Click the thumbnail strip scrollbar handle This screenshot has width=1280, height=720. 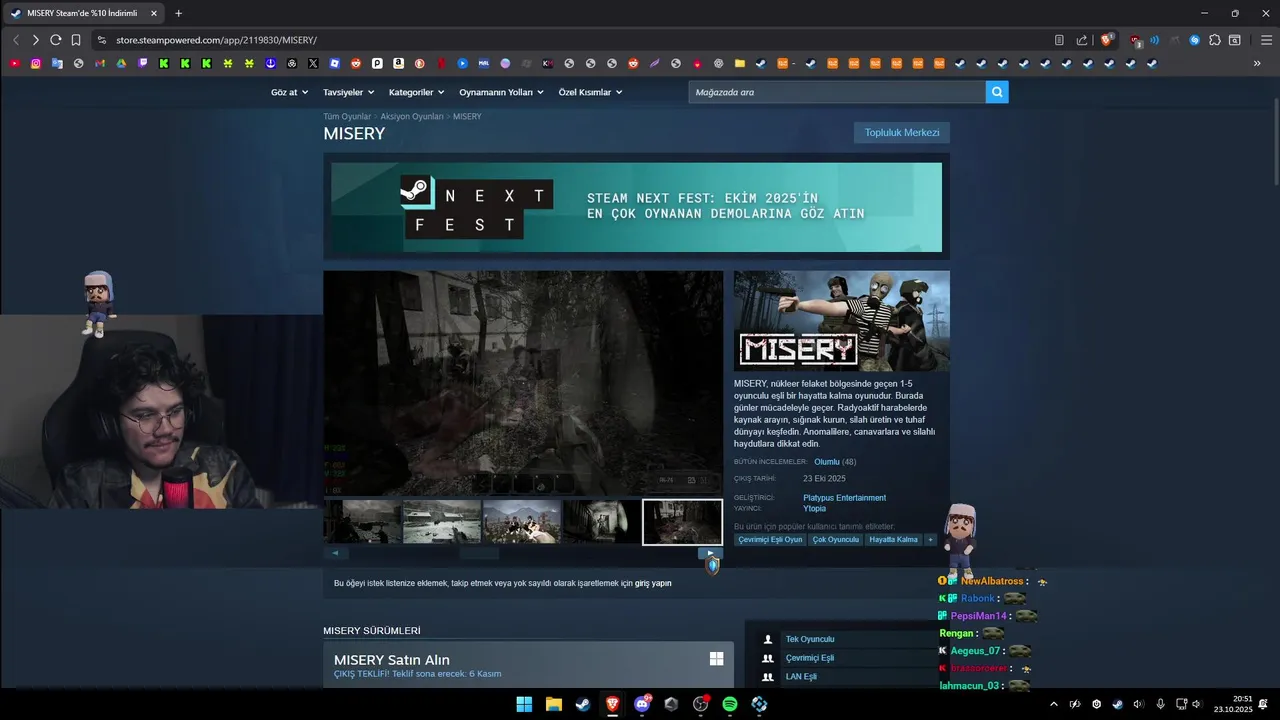(479, 553)
